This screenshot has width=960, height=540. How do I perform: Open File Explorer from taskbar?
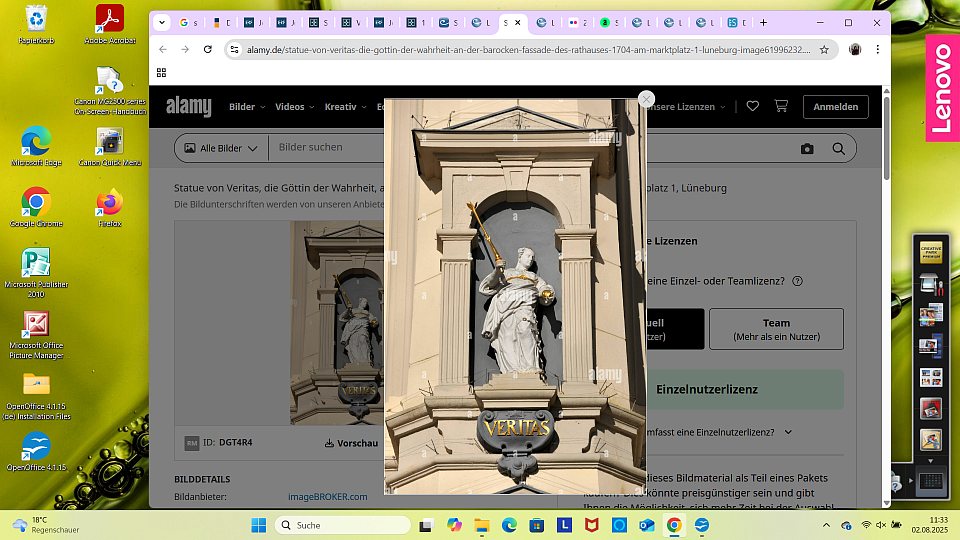482,525
